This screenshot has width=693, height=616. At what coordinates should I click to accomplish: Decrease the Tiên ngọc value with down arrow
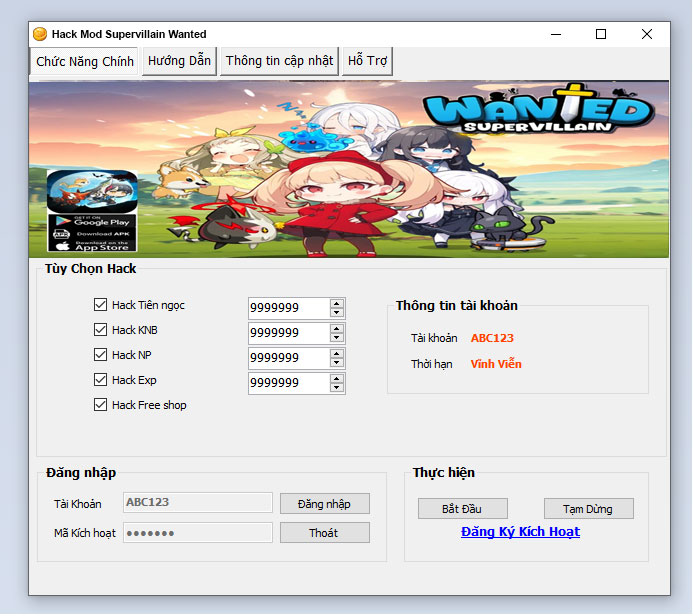tap(337, 312)
